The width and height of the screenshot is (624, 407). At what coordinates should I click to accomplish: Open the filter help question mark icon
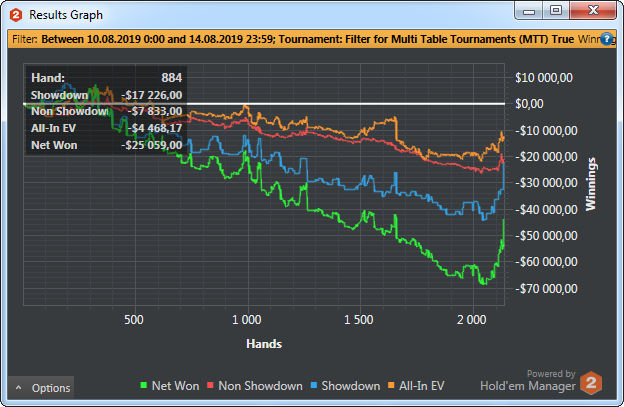tap(607, 39)
